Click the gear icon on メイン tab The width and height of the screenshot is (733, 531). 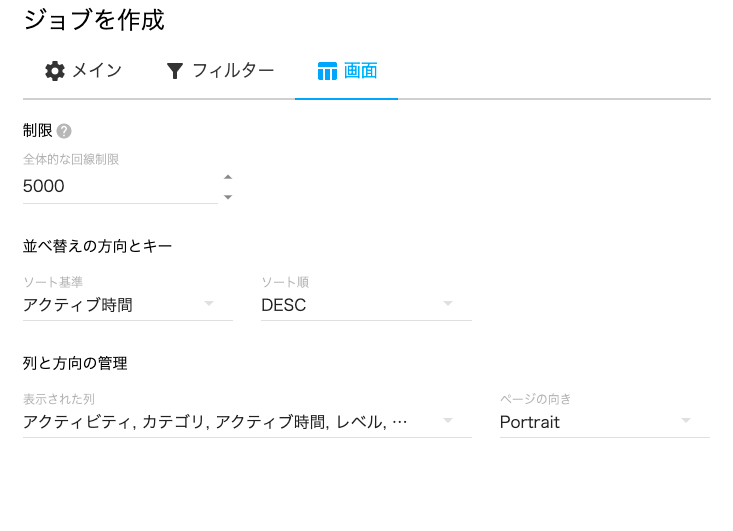pos(55,71)
